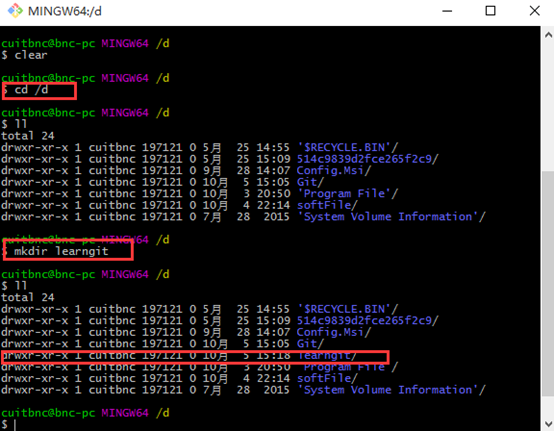The image size is (554, 431).
Task: Click the bottom 'cuitbnc@bnc-pc' prompt text
Action: (48, 413)
